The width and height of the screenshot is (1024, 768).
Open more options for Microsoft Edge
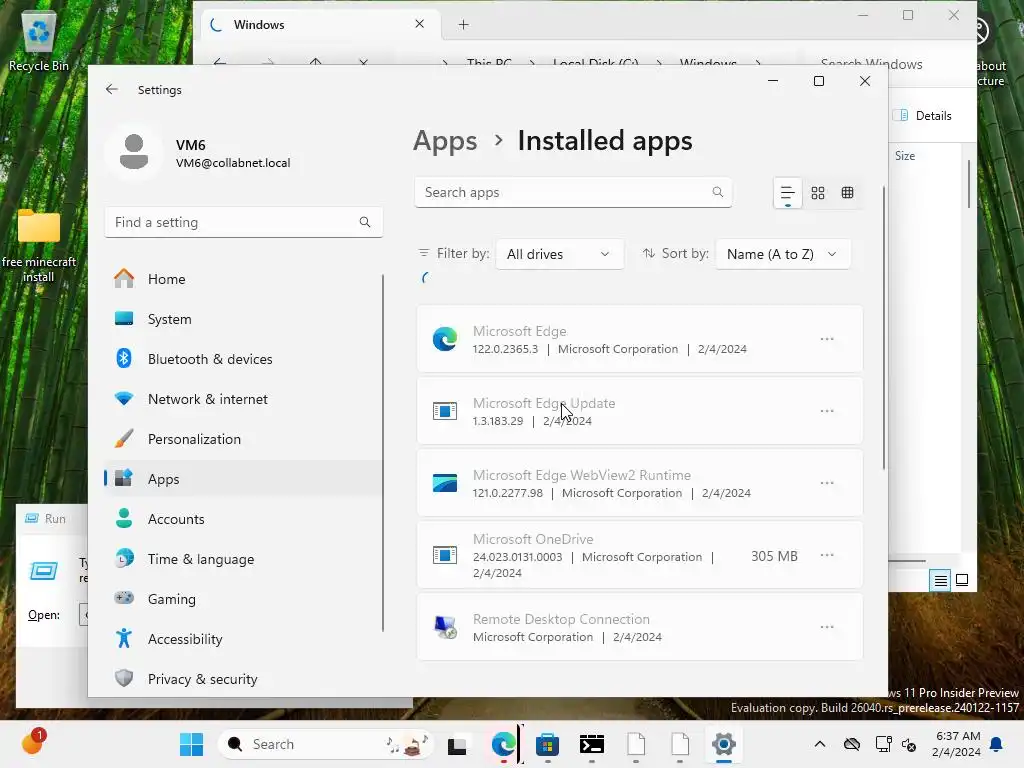click(x=827, y=339)
